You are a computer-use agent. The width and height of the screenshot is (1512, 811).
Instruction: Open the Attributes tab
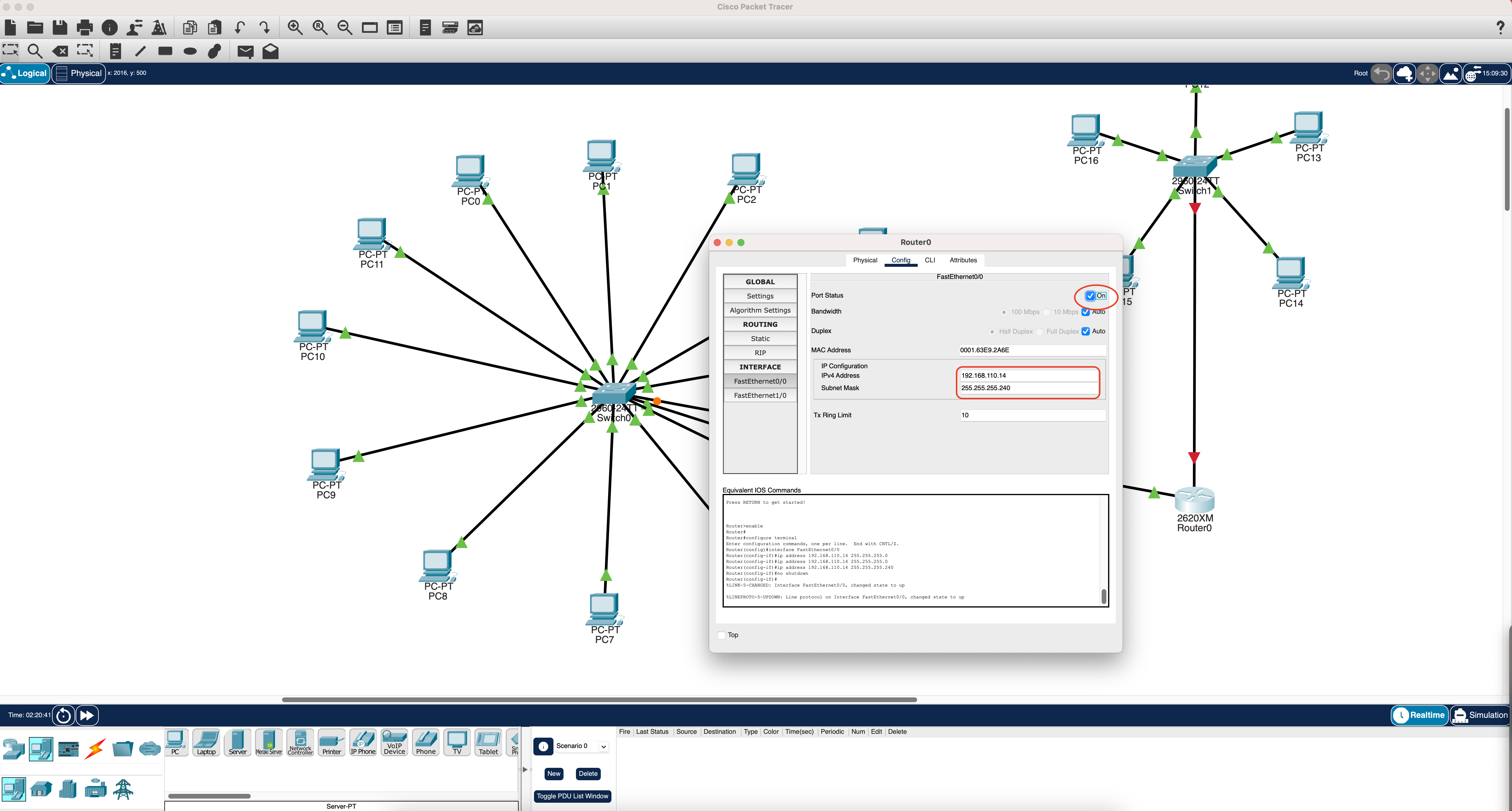(x=963, y=260)
